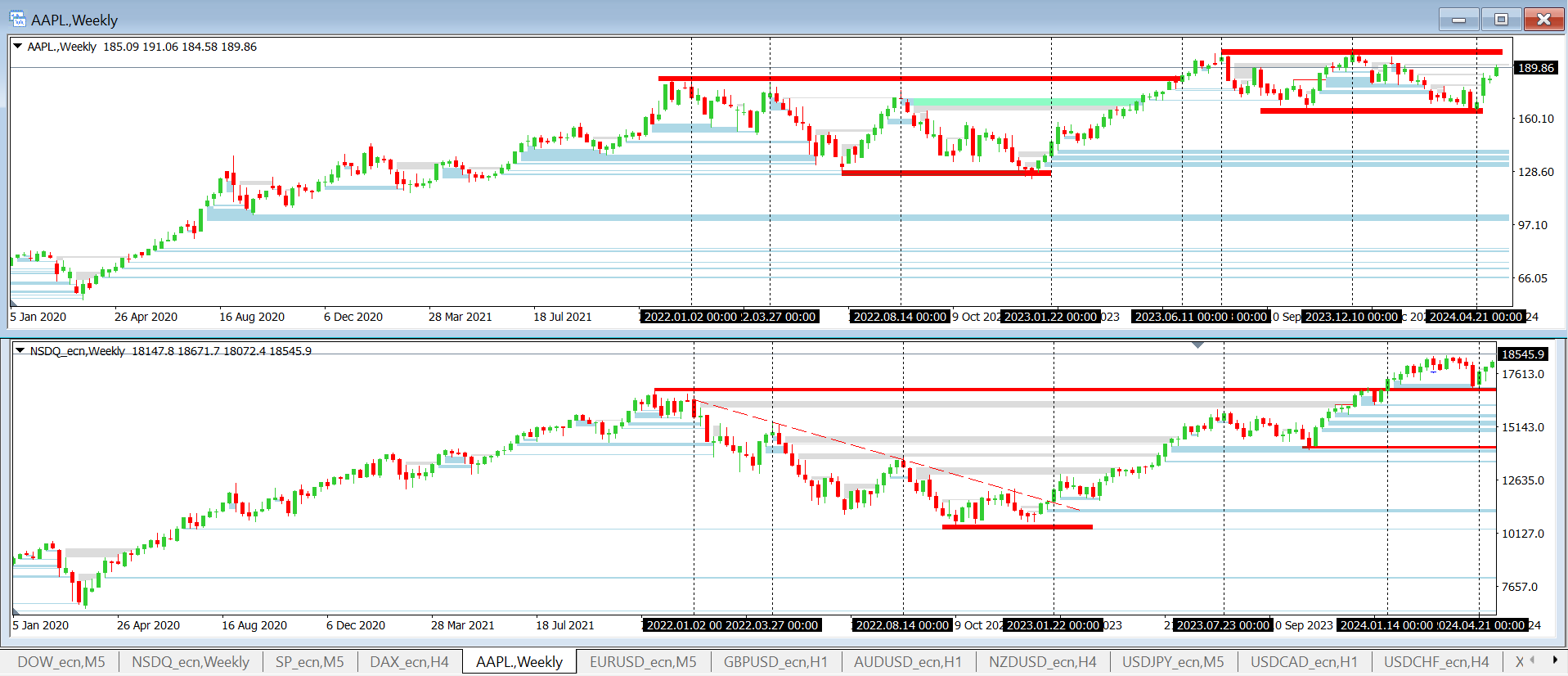
Task: Click the 2023.06.11 date marker on AAPL chart
Action: coord(1181,317)
